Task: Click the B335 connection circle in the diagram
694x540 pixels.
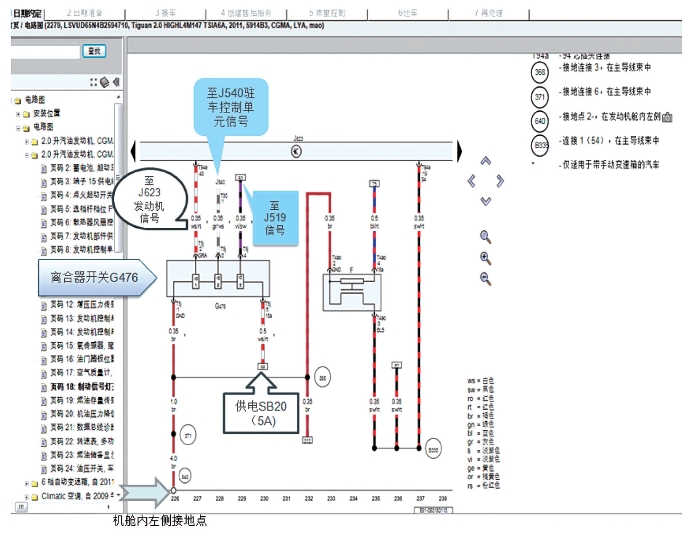Action: pos(433,449)
